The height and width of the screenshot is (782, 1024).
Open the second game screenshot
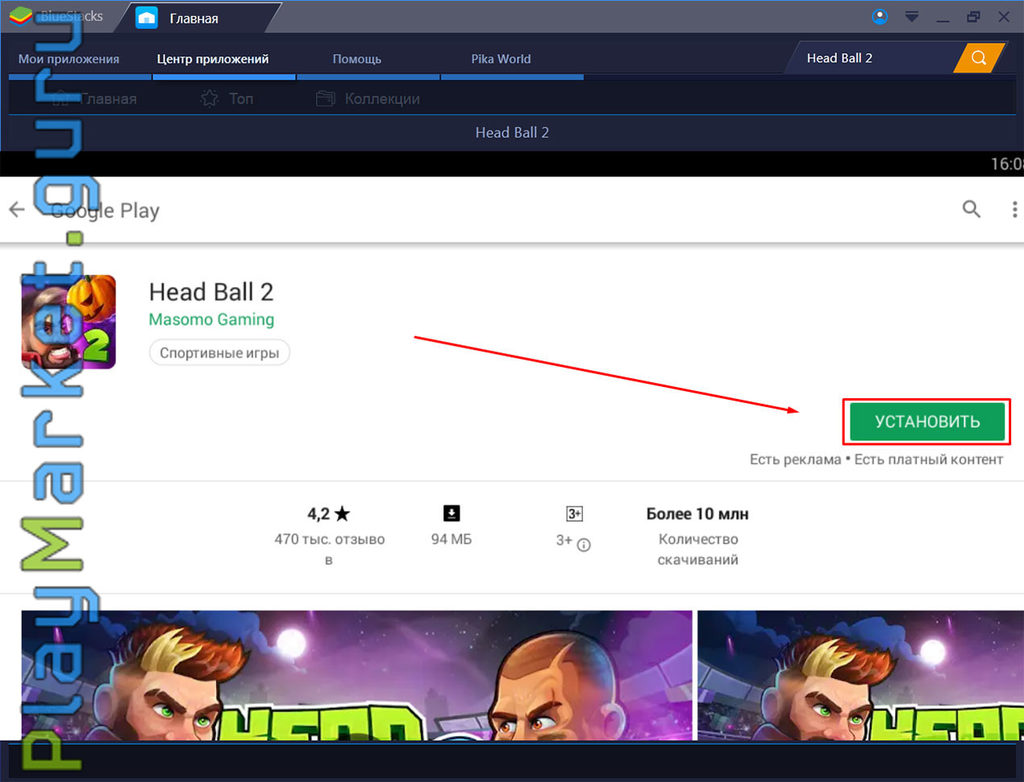(861, 676)
